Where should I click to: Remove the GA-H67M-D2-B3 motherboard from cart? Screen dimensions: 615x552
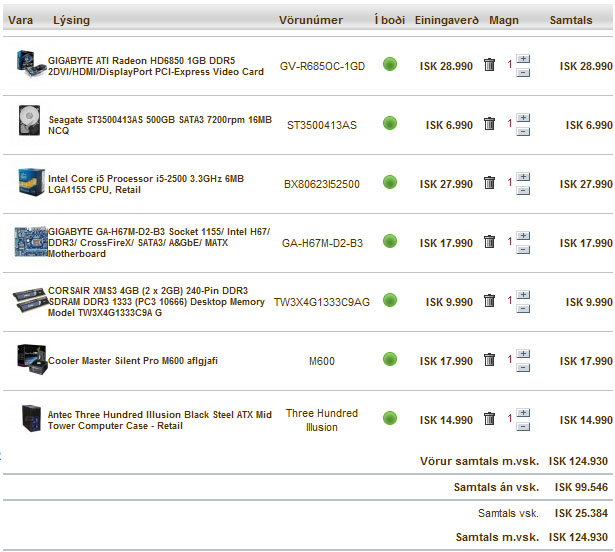489,242
